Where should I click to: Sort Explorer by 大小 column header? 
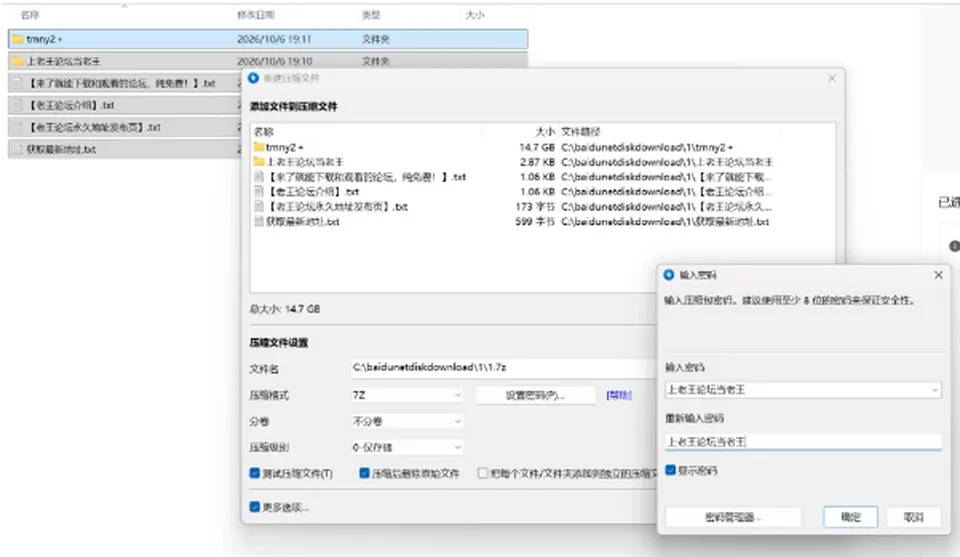pos(474,15)
